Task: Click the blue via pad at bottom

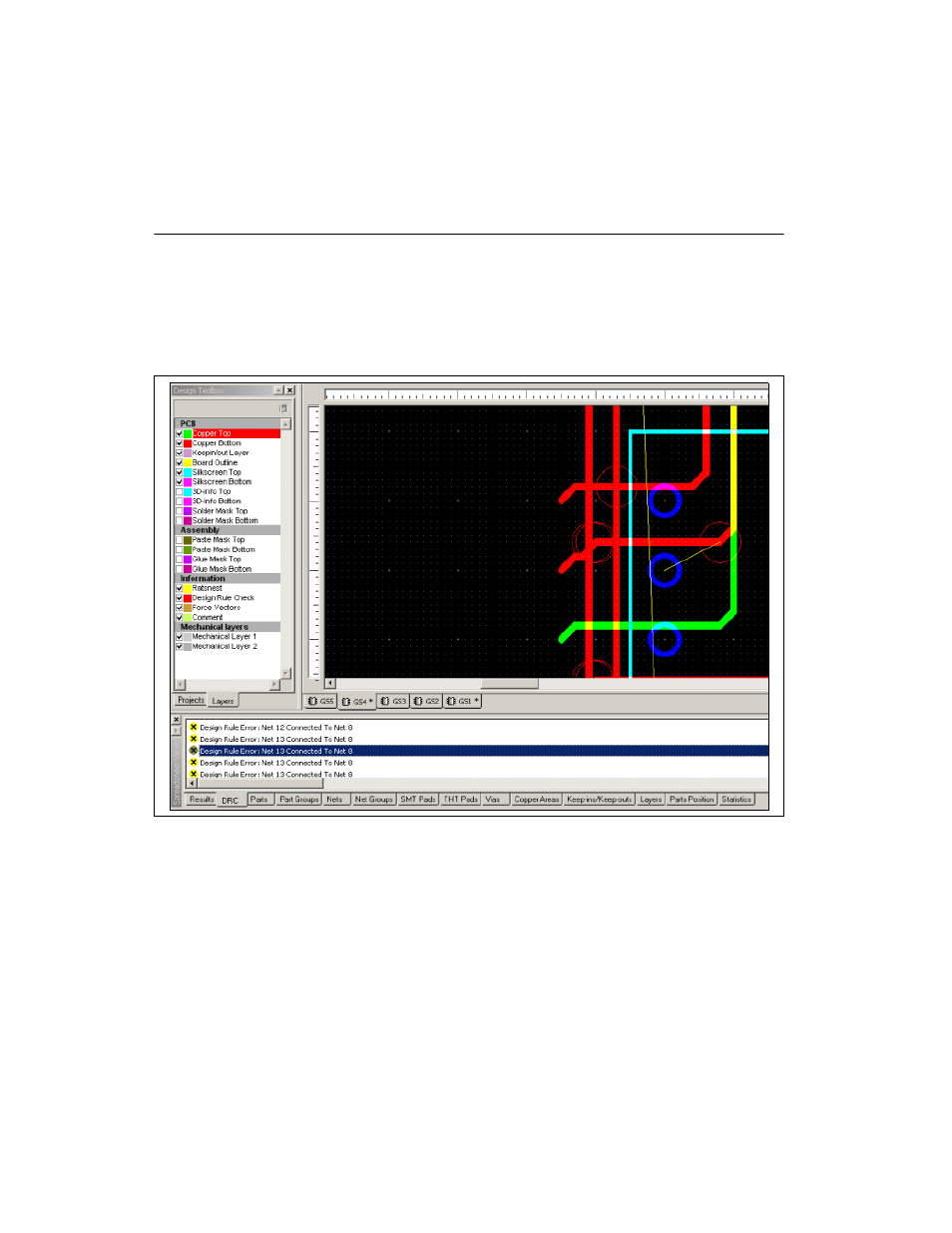Action: point(665,639)
